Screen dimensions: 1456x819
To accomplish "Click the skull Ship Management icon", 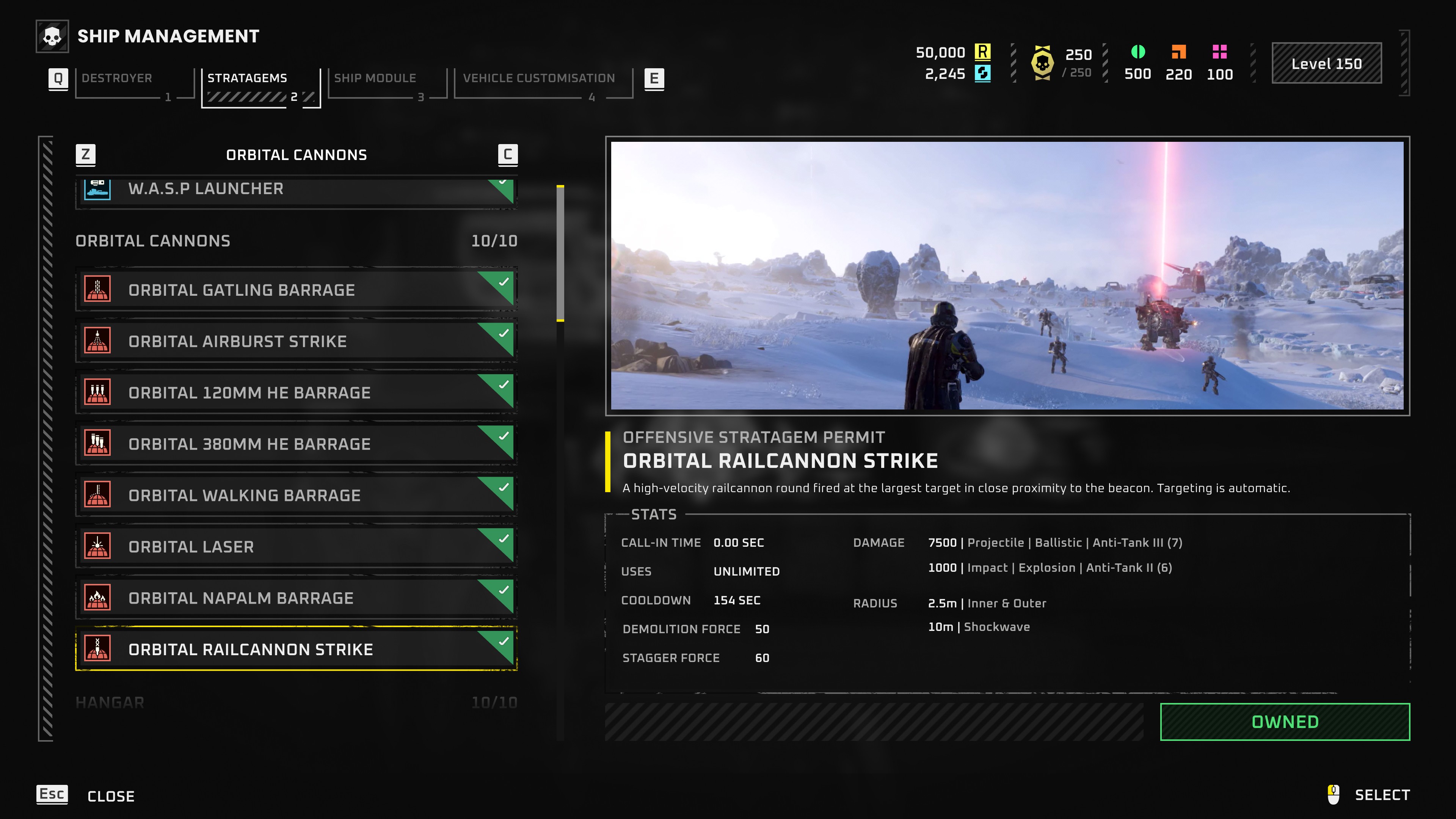I will [52, 37].
